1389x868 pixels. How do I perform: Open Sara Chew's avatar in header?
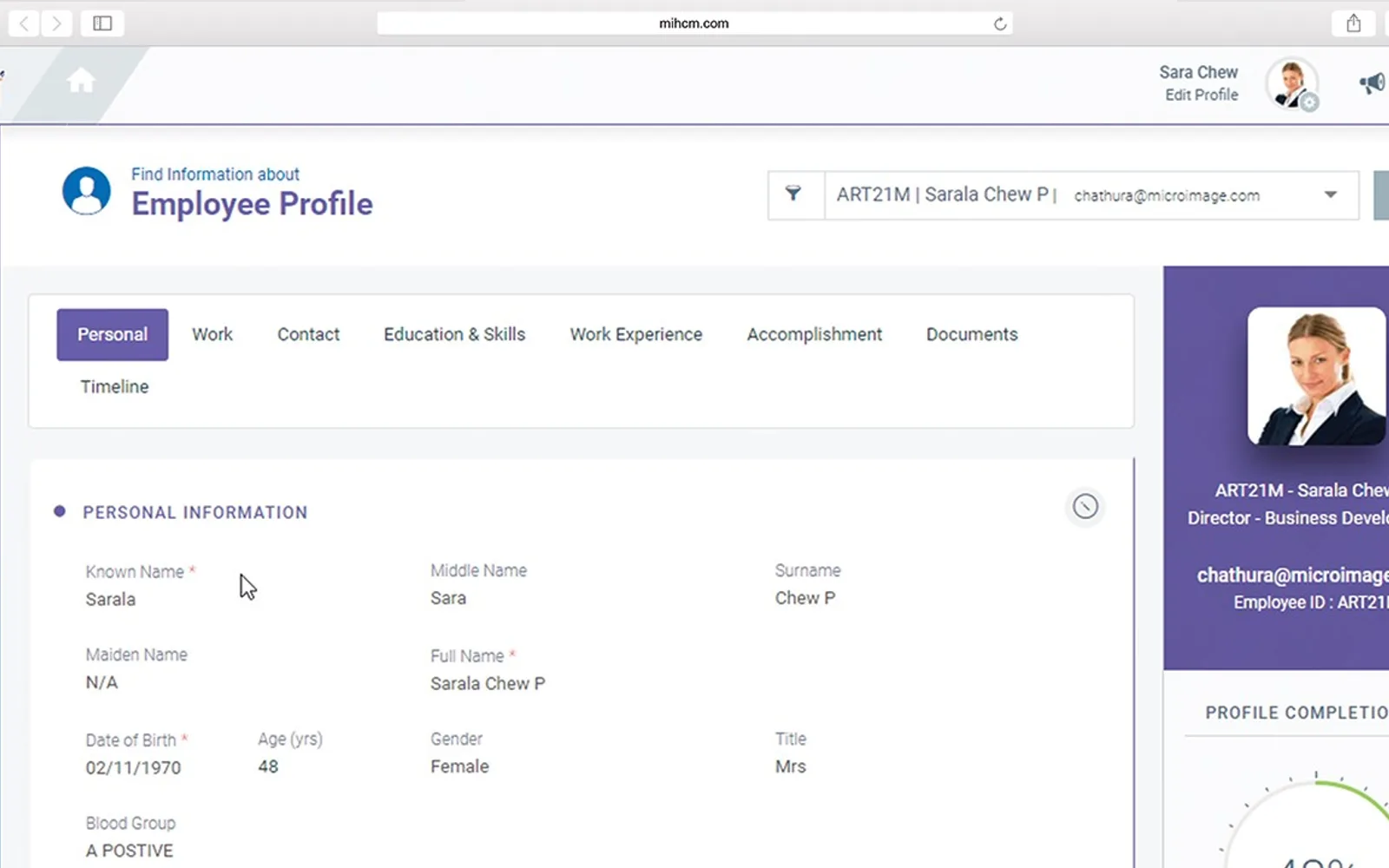click(1292, 84)
